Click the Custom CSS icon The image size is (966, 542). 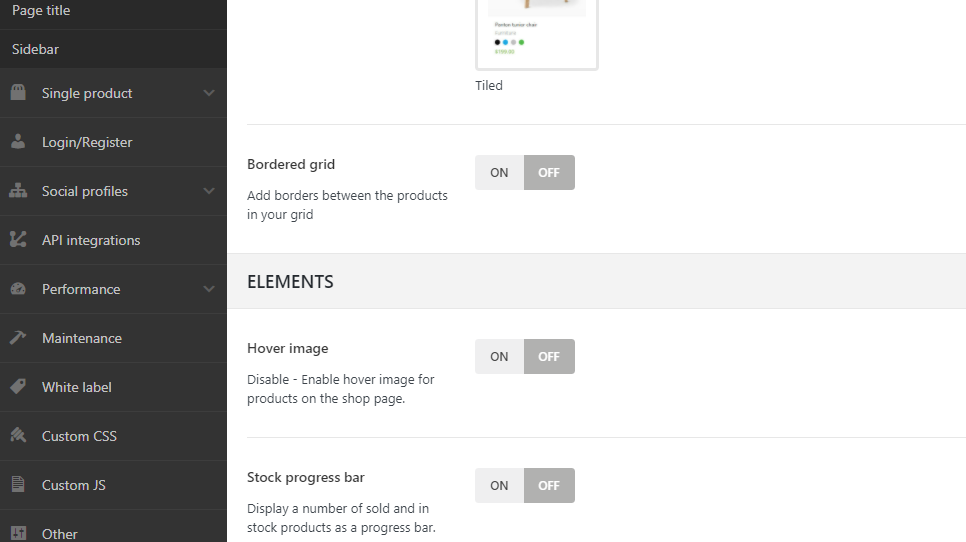18,436
